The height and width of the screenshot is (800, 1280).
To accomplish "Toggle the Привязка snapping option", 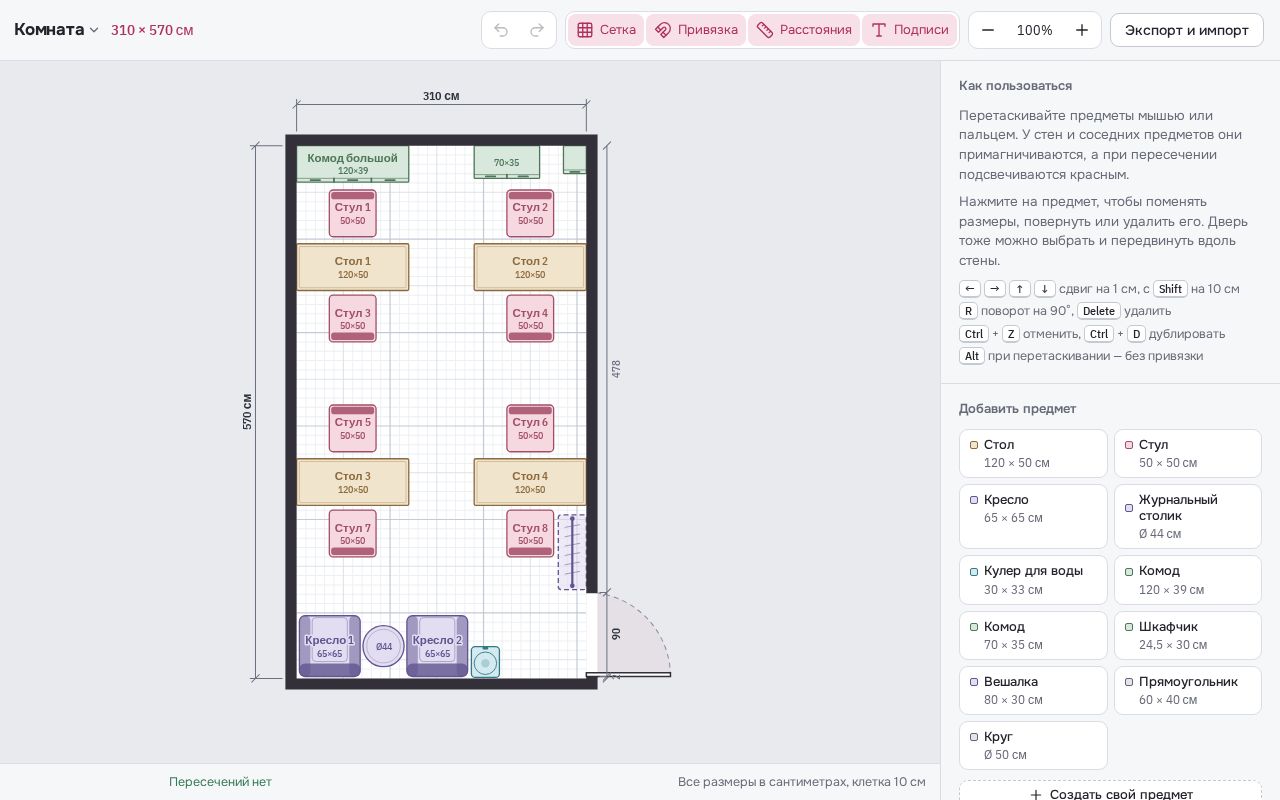I will [x=696, y=30].
